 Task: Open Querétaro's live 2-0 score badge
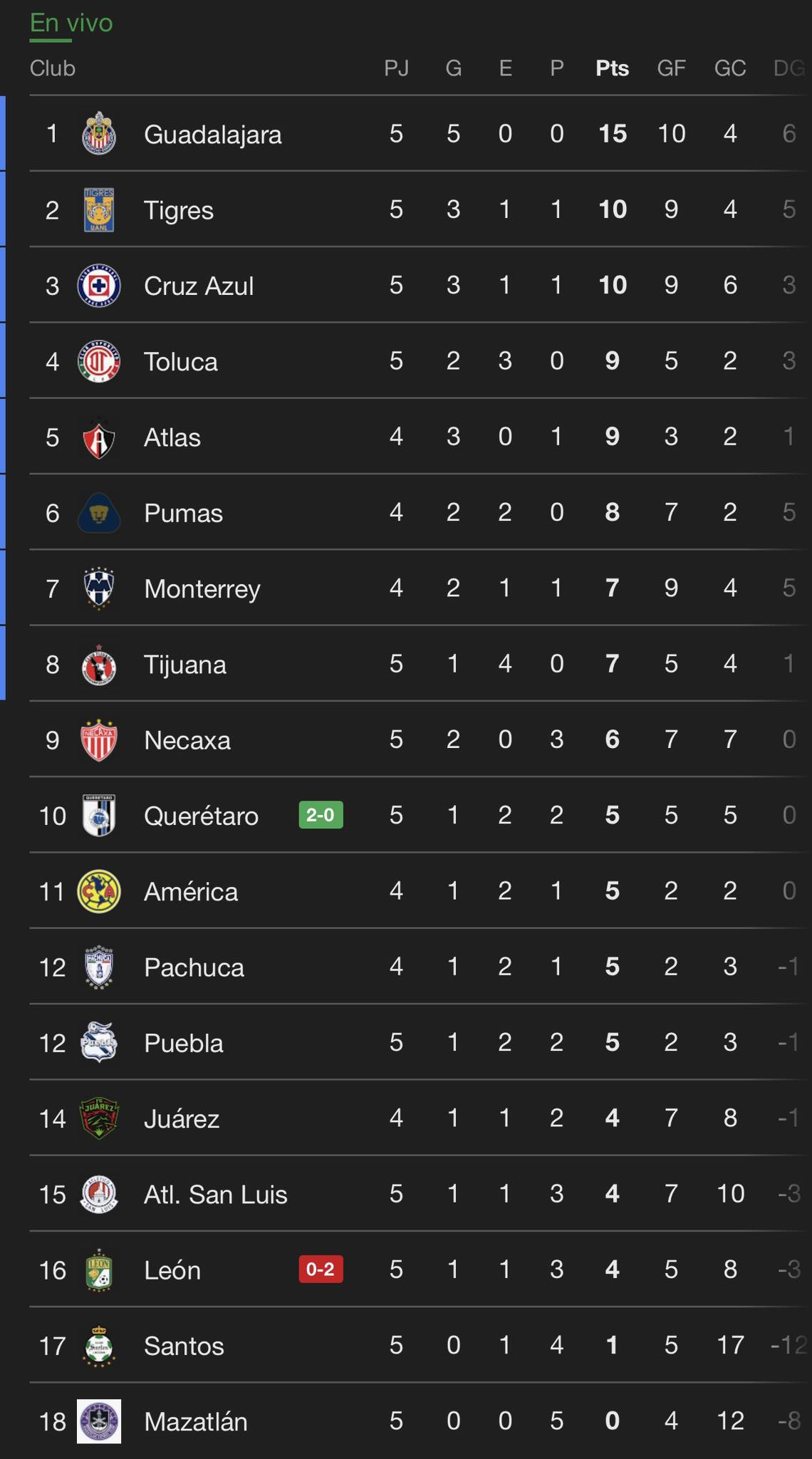tap(321, 815)
